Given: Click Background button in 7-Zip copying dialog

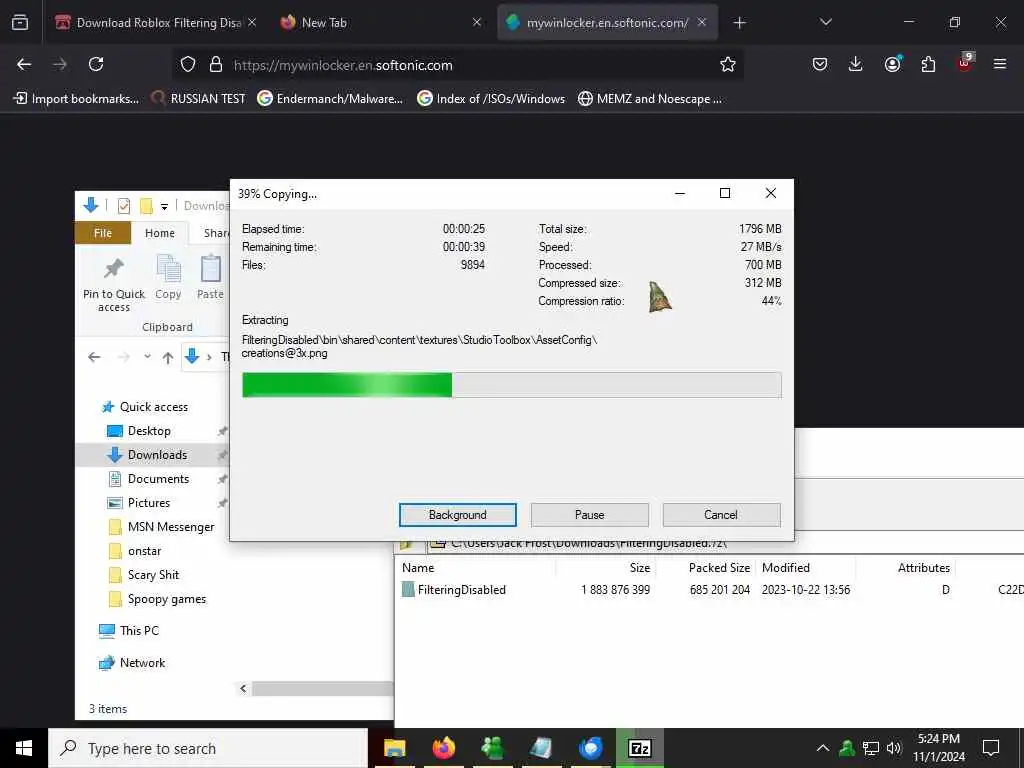Looking at the screenshot, I should pyautogui.click(x=457, y=515).
